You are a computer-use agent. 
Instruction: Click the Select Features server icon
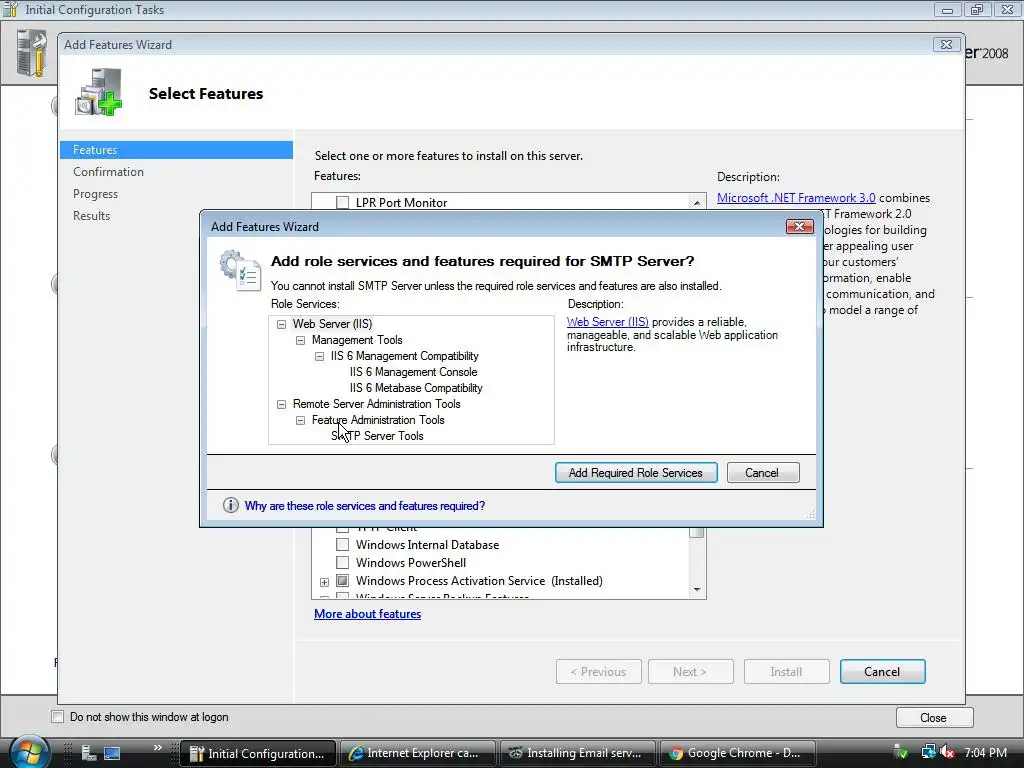(99, 92)
